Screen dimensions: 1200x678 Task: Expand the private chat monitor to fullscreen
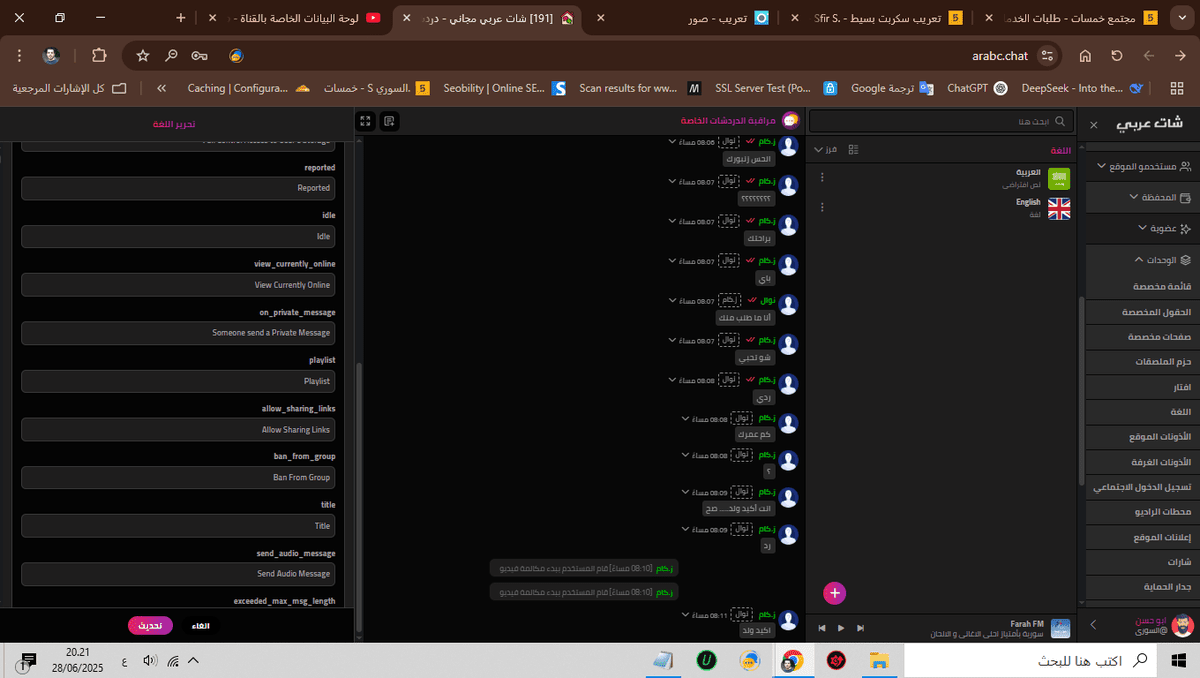366,121
